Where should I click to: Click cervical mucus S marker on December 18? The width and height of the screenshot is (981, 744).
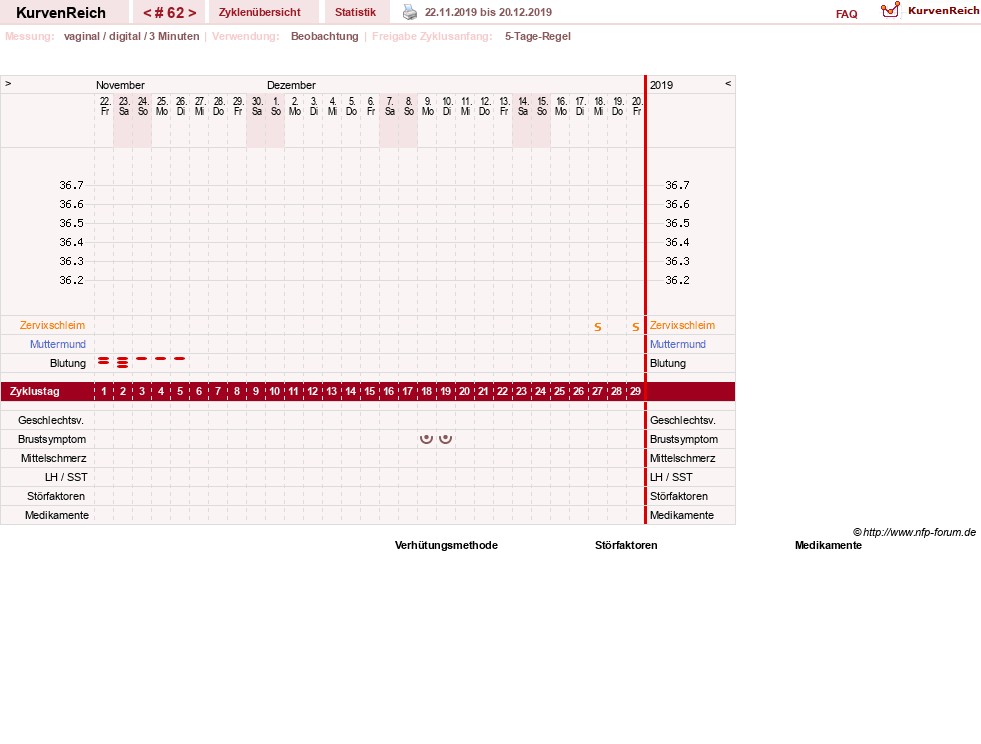[x=598, y=327]
